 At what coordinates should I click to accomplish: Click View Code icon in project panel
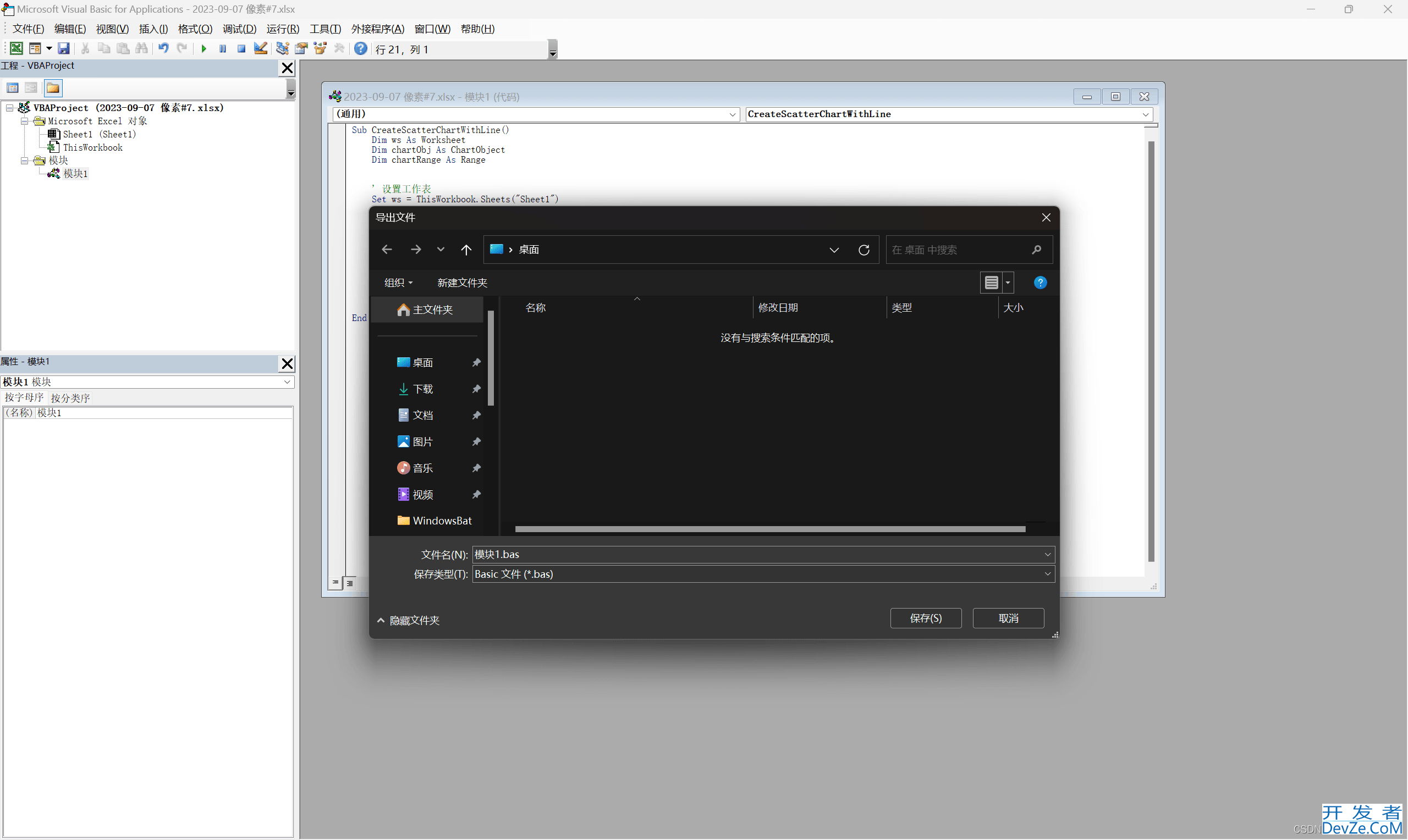13,88
